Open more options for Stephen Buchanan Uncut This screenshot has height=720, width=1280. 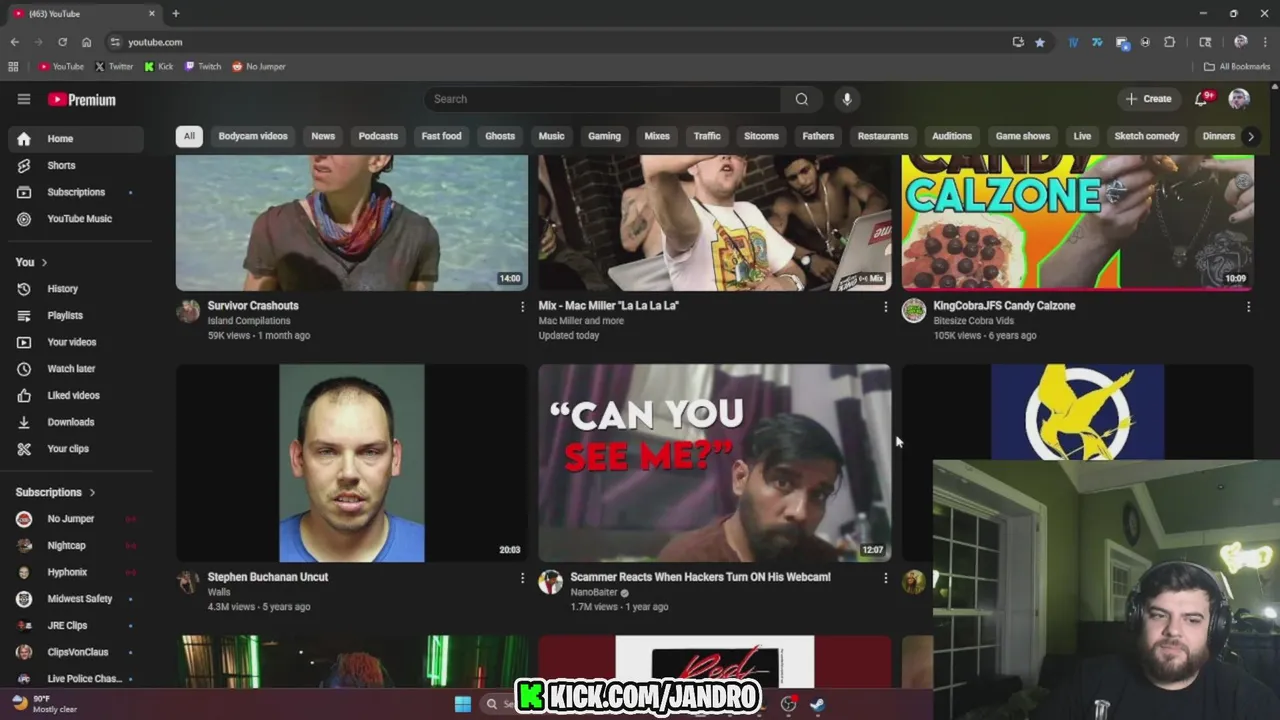coord(522,578)
